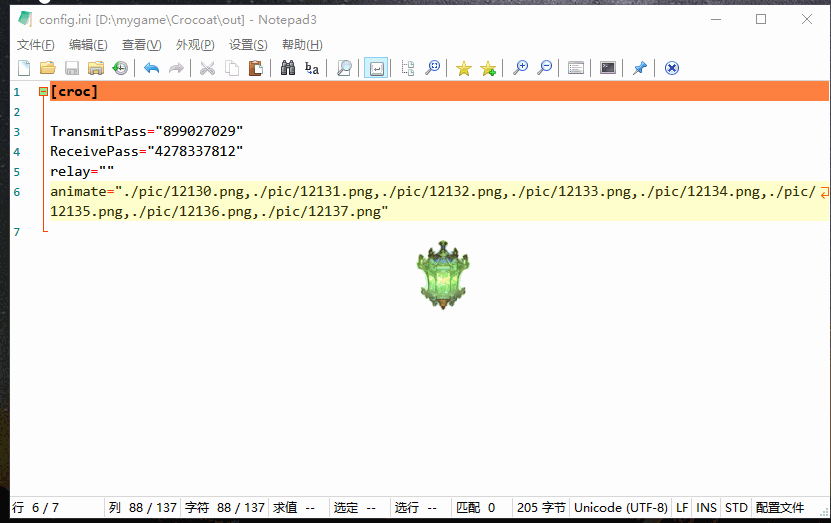Click the New file toolbar icon
This screenshot has width=831, height=523.
[x=24, y=68]
